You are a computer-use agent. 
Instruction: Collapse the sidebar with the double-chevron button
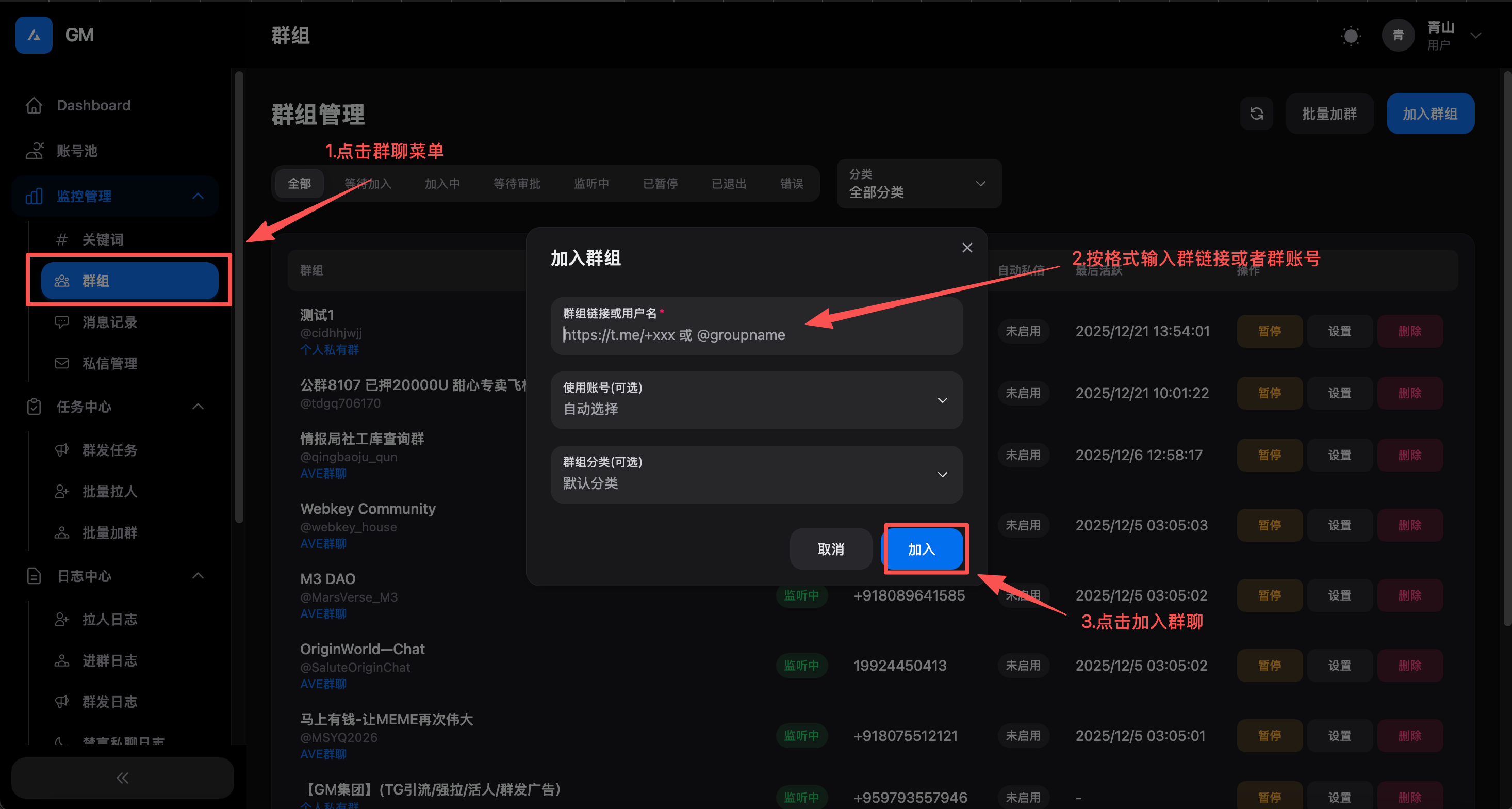tap(122, 778)
